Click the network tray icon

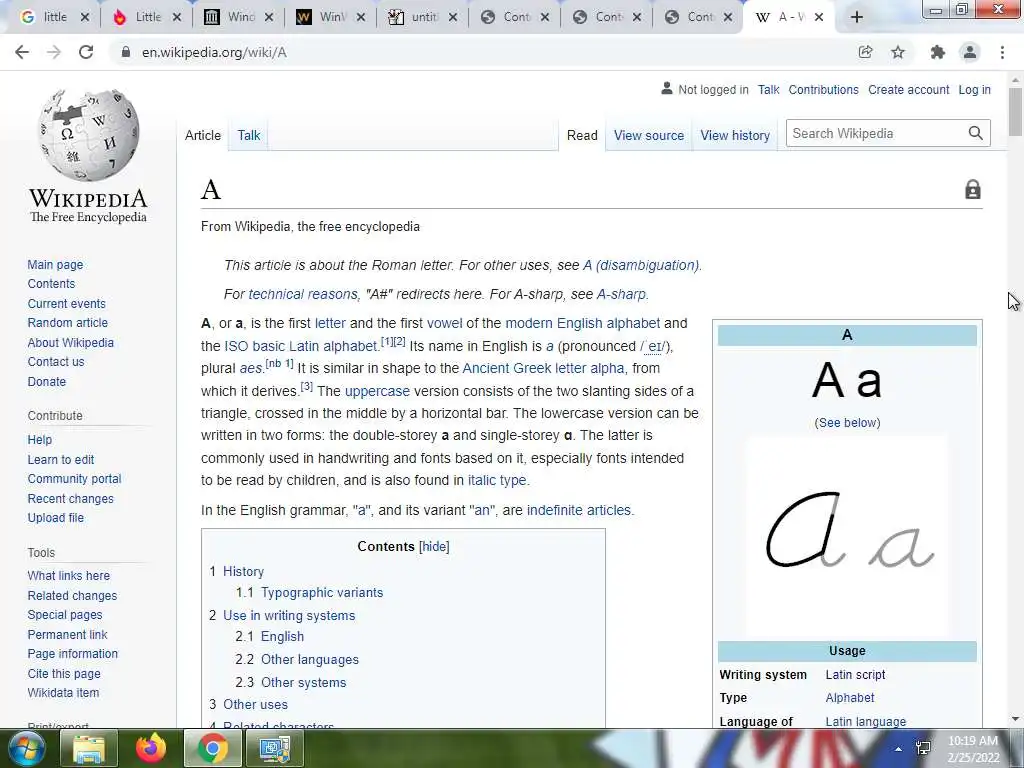click(x=923, y=748)
